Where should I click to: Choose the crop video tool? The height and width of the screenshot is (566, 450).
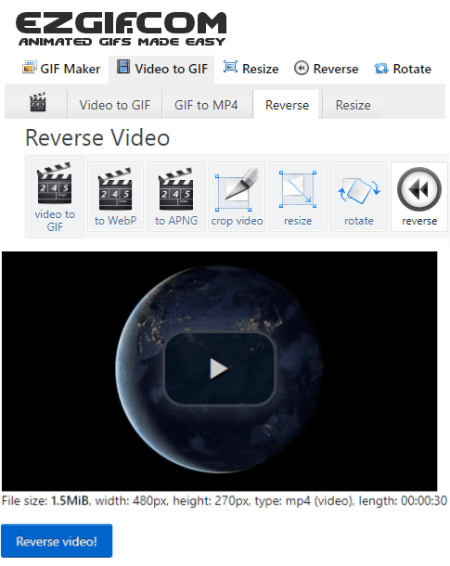tap(237, 197)
